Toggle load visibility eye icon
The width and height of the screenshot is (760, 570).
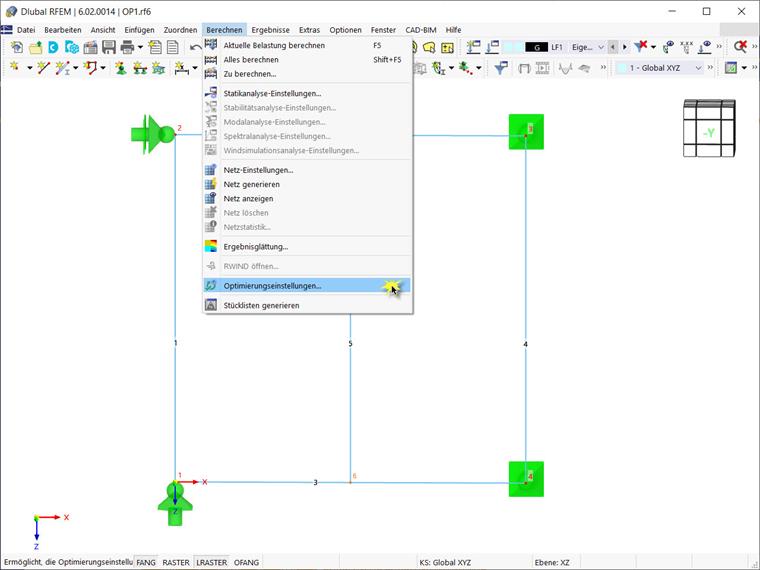pos(668,47)
